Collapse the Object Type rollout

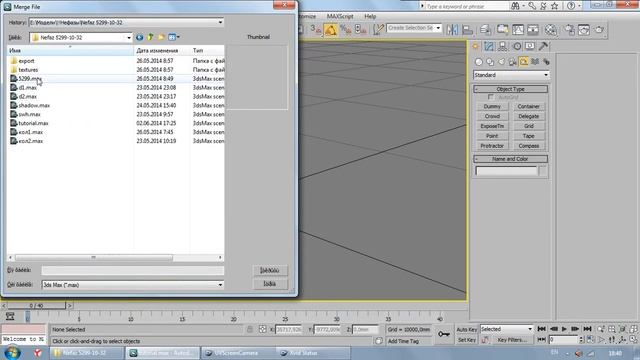(x=511, y=89)
